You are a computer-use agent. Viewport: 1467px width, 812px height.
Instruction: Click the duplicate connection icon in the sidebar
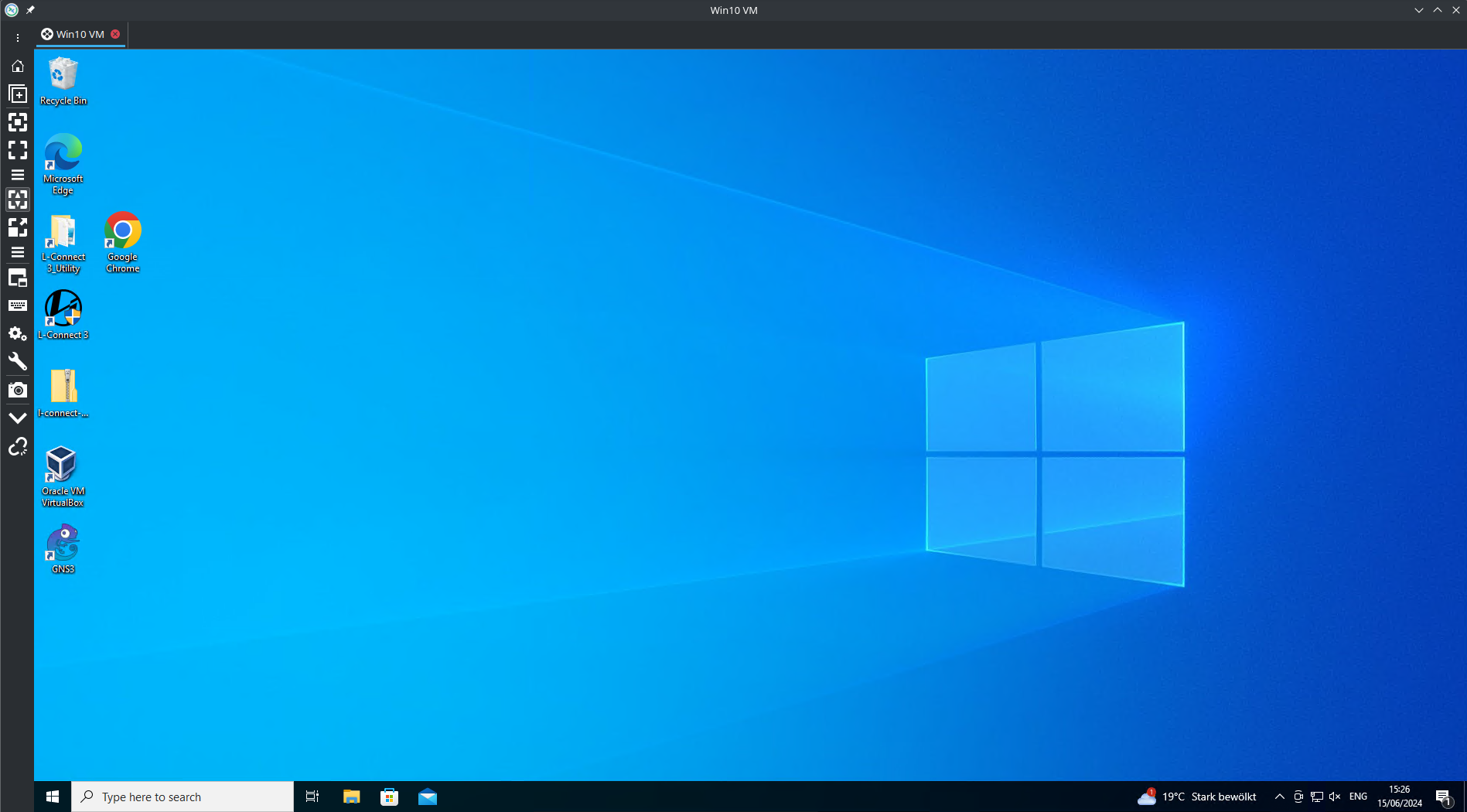[x=17, y=94]
